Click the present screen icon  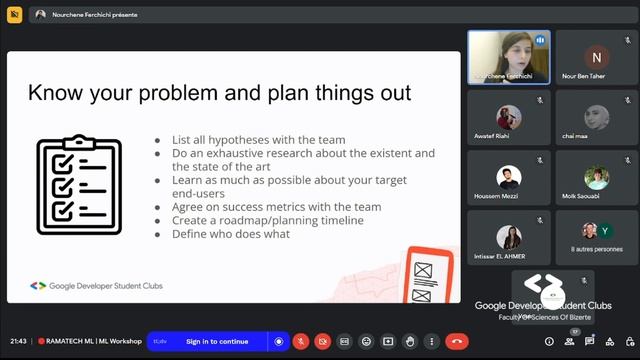388,341
